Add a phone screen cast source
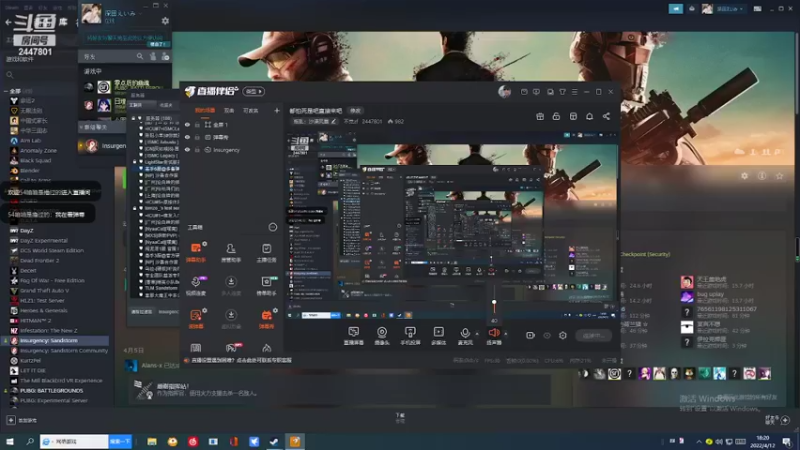 (x=410, y=336)
